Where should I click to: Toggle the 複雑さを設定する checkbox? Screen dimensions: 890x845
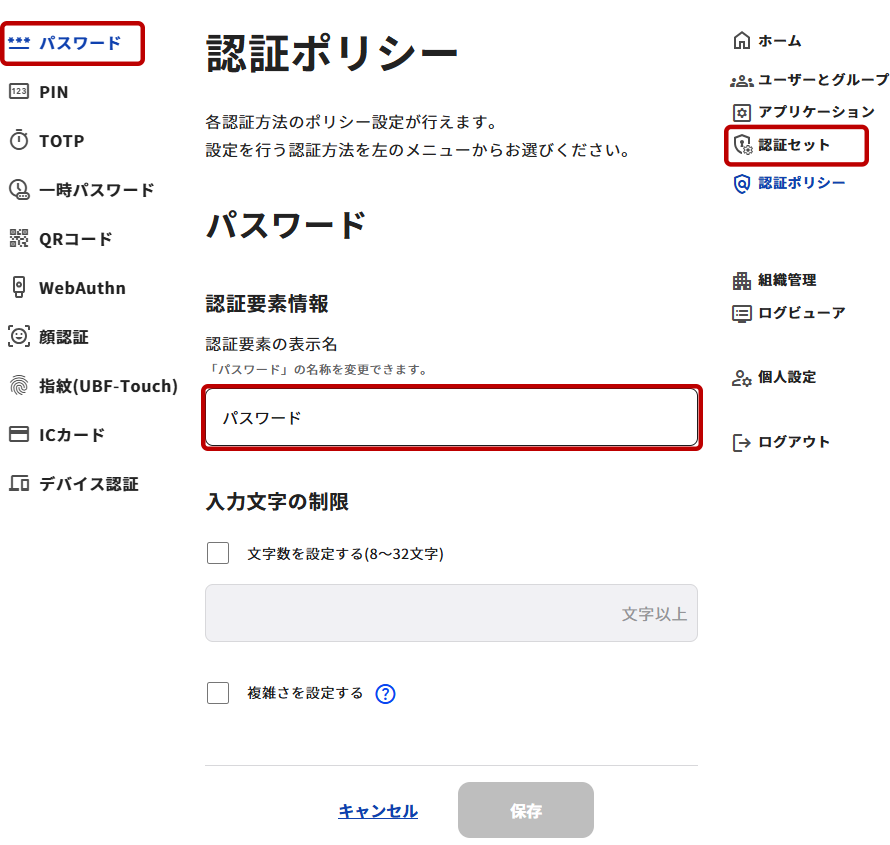pyautogui.click(x=218, y=693)
